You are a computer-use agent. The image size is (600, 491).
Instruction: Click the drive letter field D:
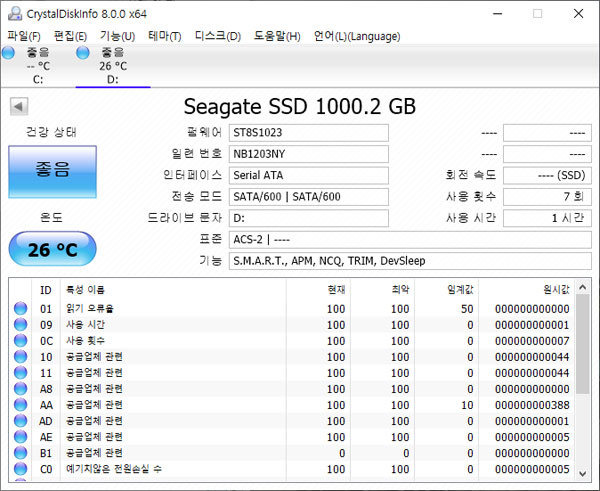coord(308,218)
